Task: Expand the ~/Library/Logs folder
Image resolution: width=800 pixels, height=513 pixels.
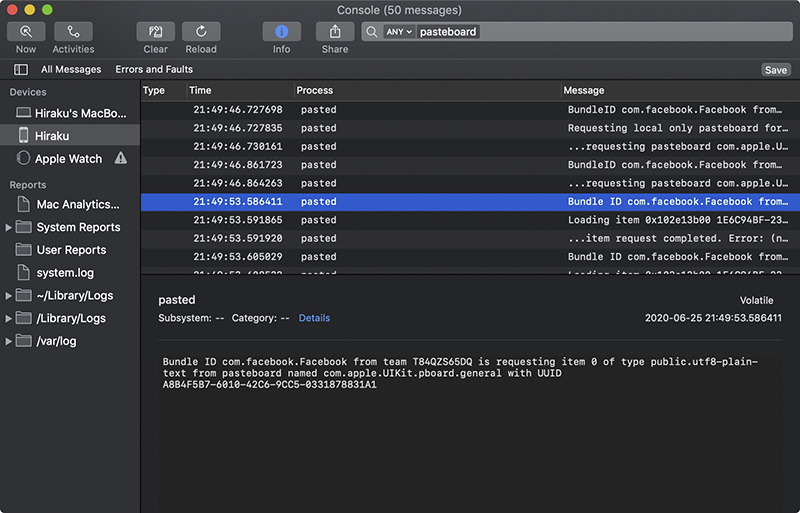Action: [8, 296]
